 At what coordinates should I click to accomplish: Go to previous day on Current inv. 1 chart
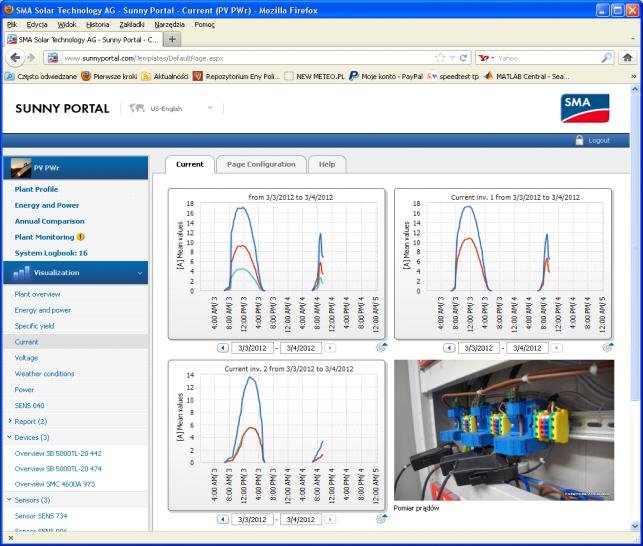pyautogui.click(x=449, y=348)
